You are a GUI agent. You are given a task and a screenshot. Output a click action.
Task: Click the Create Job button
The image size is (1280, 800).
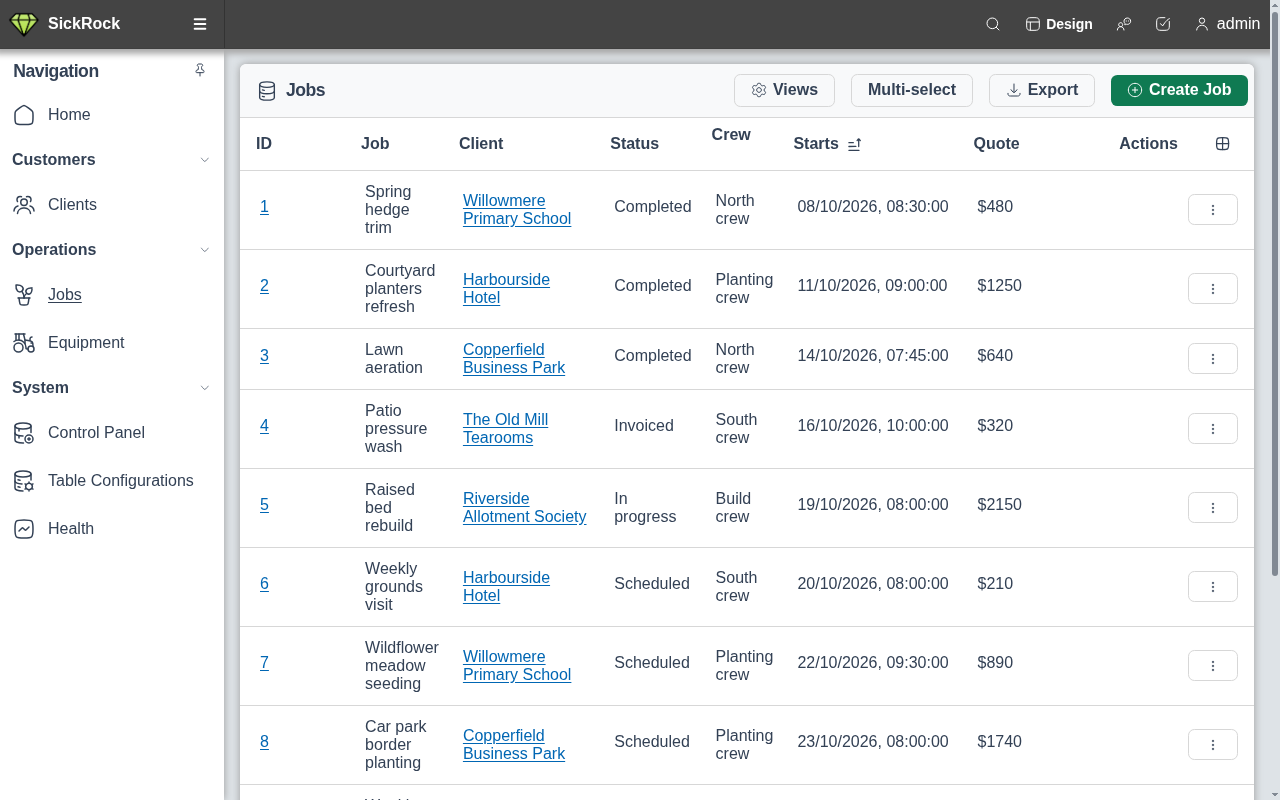[x=1179, y=90]
